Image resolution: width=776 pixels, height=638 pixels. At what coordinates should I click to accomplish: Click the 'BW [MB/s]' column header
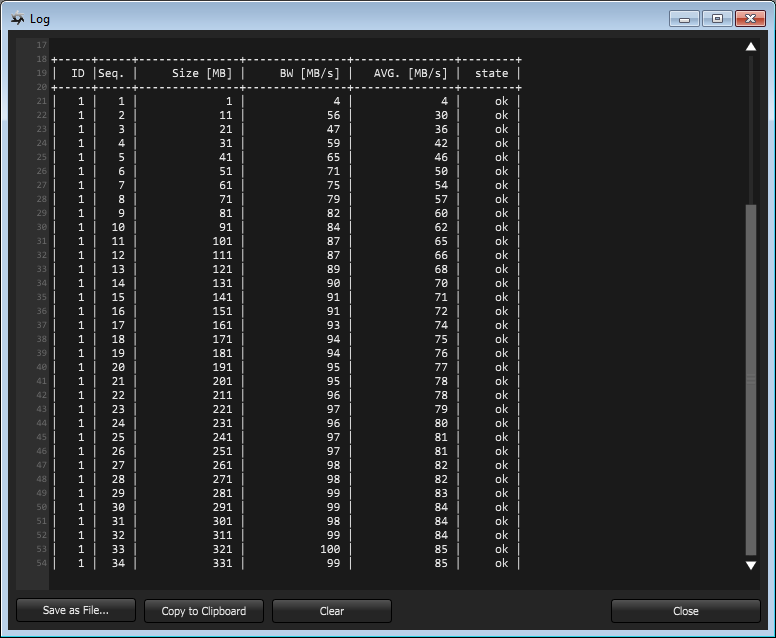310,73
